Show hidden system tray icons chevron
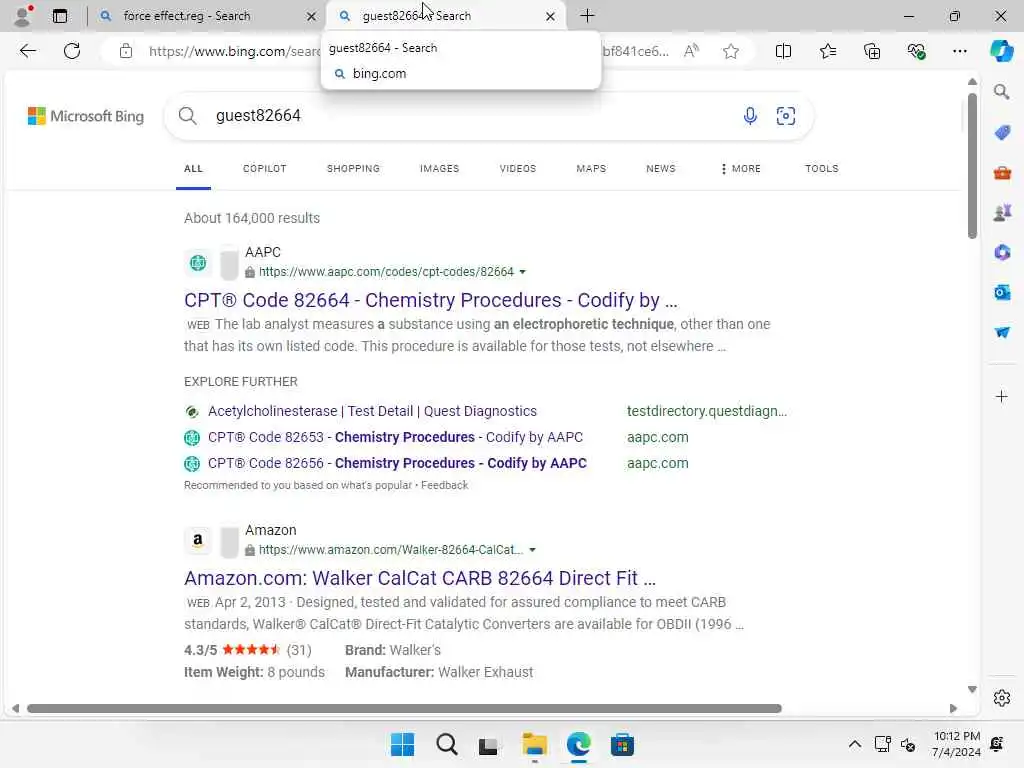 (854, 744)
